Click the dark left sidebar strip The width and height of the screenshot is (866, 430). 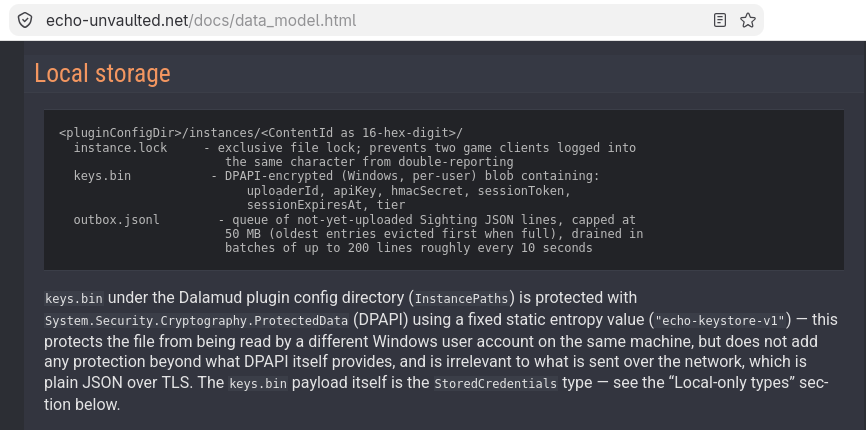[x=12, y=235]
